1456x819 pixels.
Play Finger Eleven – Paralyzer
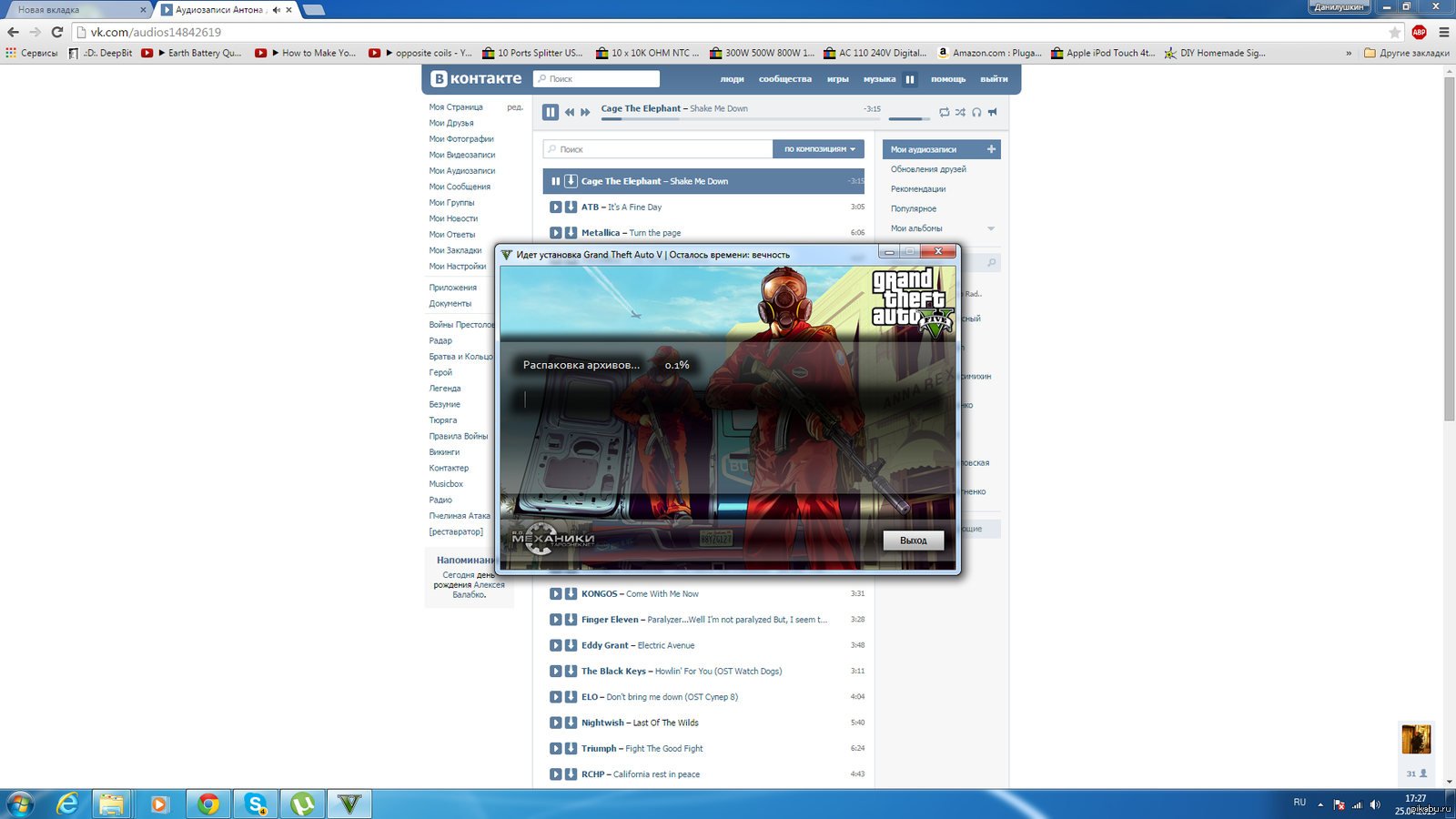pyautogui.click(x=556, y=620)
